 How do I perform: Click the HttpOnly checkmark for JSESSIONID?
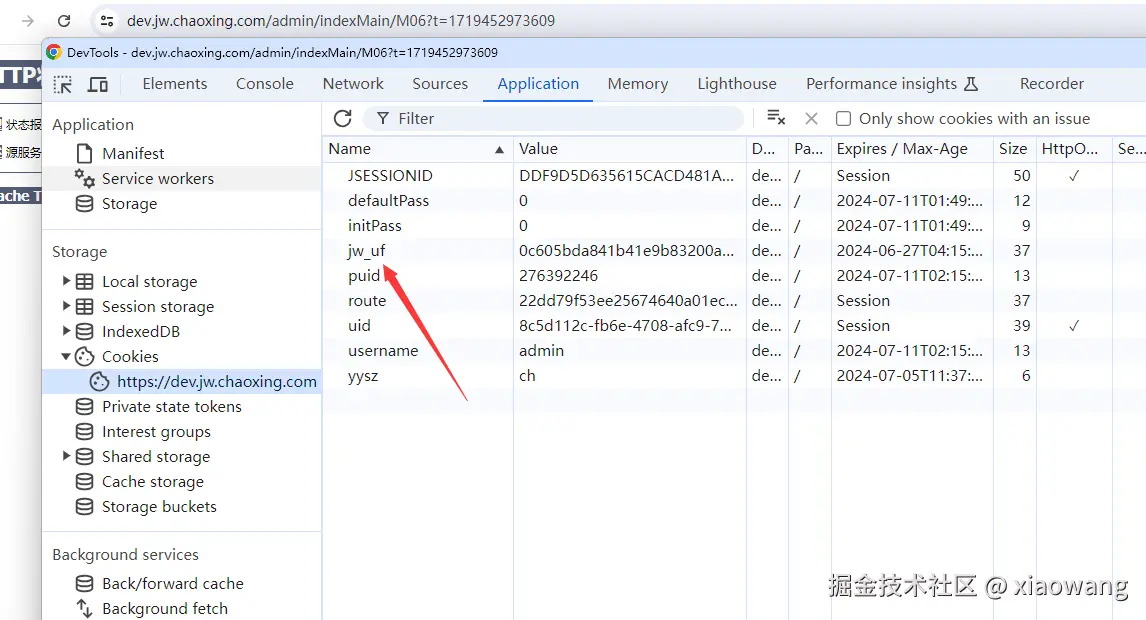tap(1074, 175)
